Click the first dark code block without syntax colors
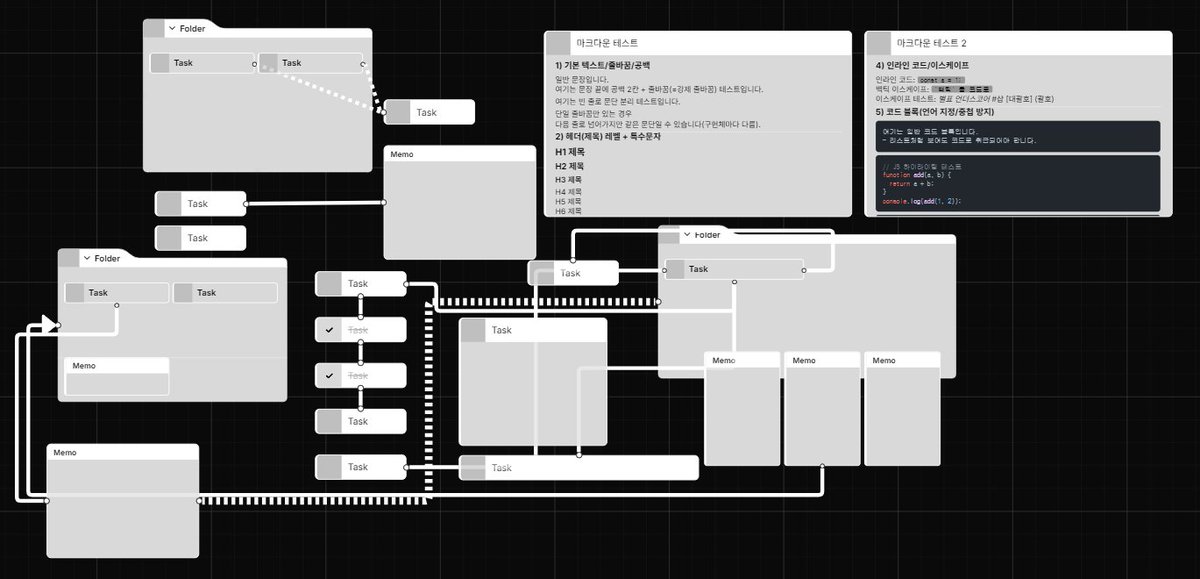Viewport: 1200px width, 579px height. click(x=1018, y=136)
